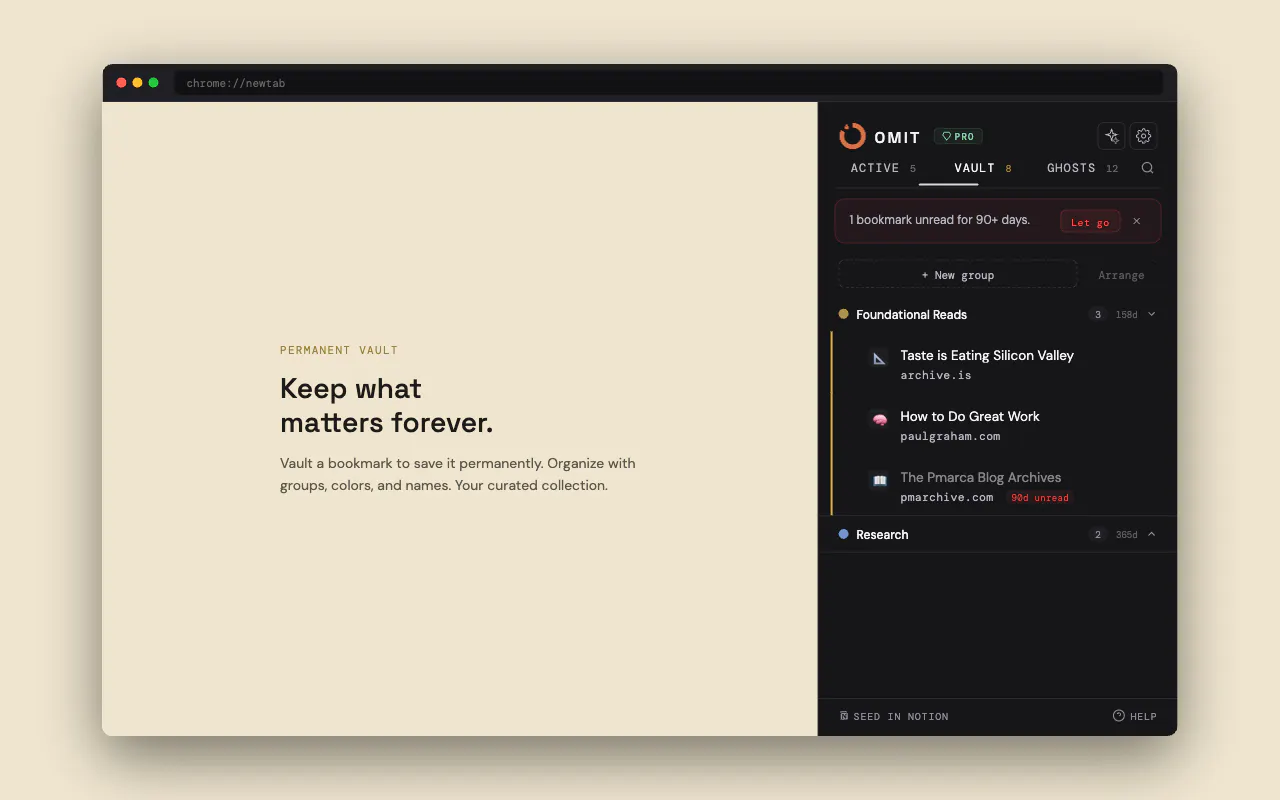Click the question mark help icon
The image size is (1280, 800).
pyautogui.click(x=1119, y=716)
